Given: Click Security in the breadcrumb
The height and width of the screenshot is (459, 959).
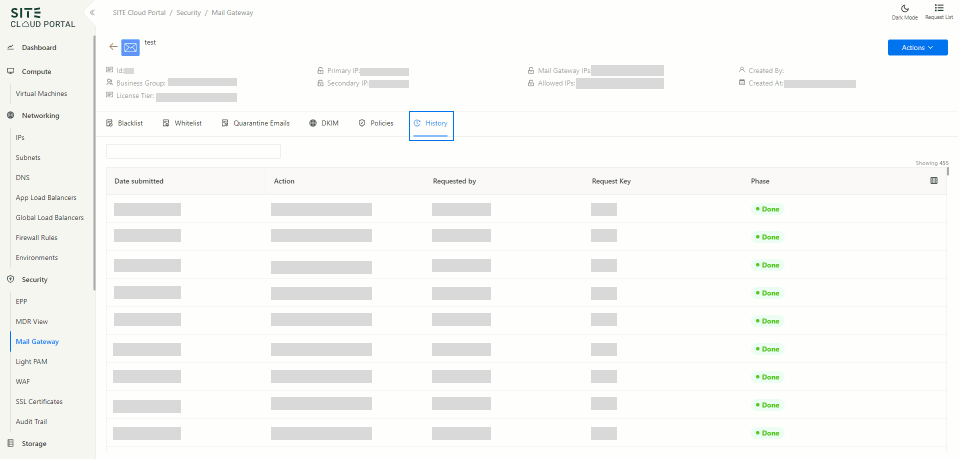Looking at the screenshot, I should pyautogui.click(x=188, y=13).
